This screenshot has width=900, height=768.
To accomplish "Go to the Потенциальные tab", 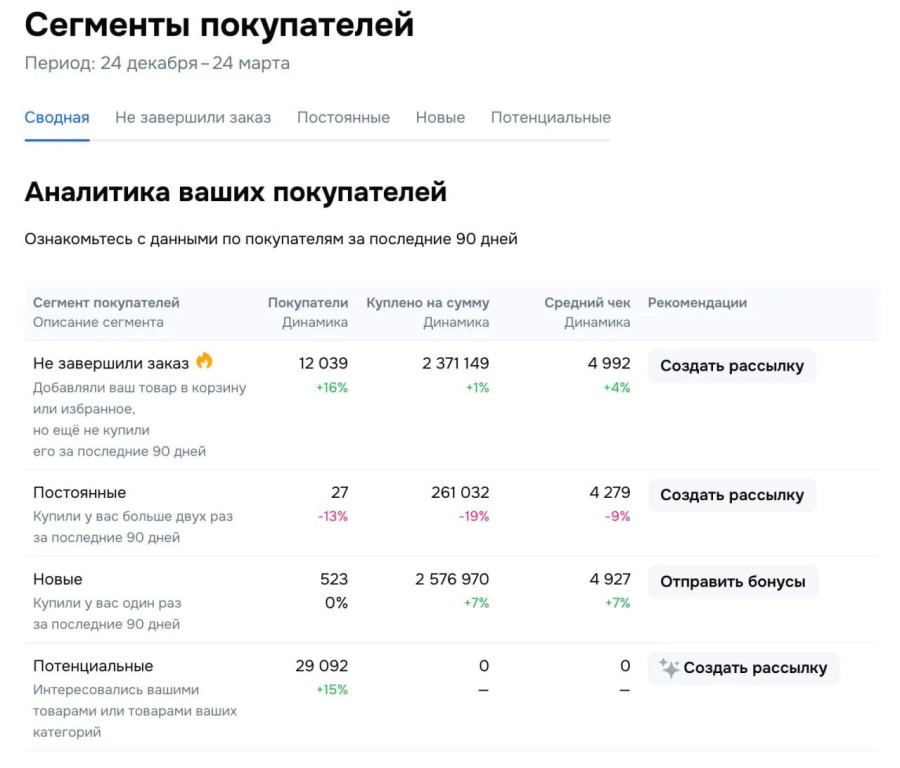I will tap(550, 118).
